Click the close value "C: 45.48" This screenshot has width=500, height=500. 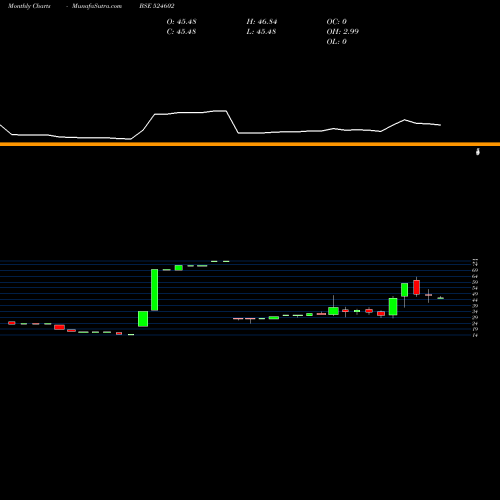[181, 32]
